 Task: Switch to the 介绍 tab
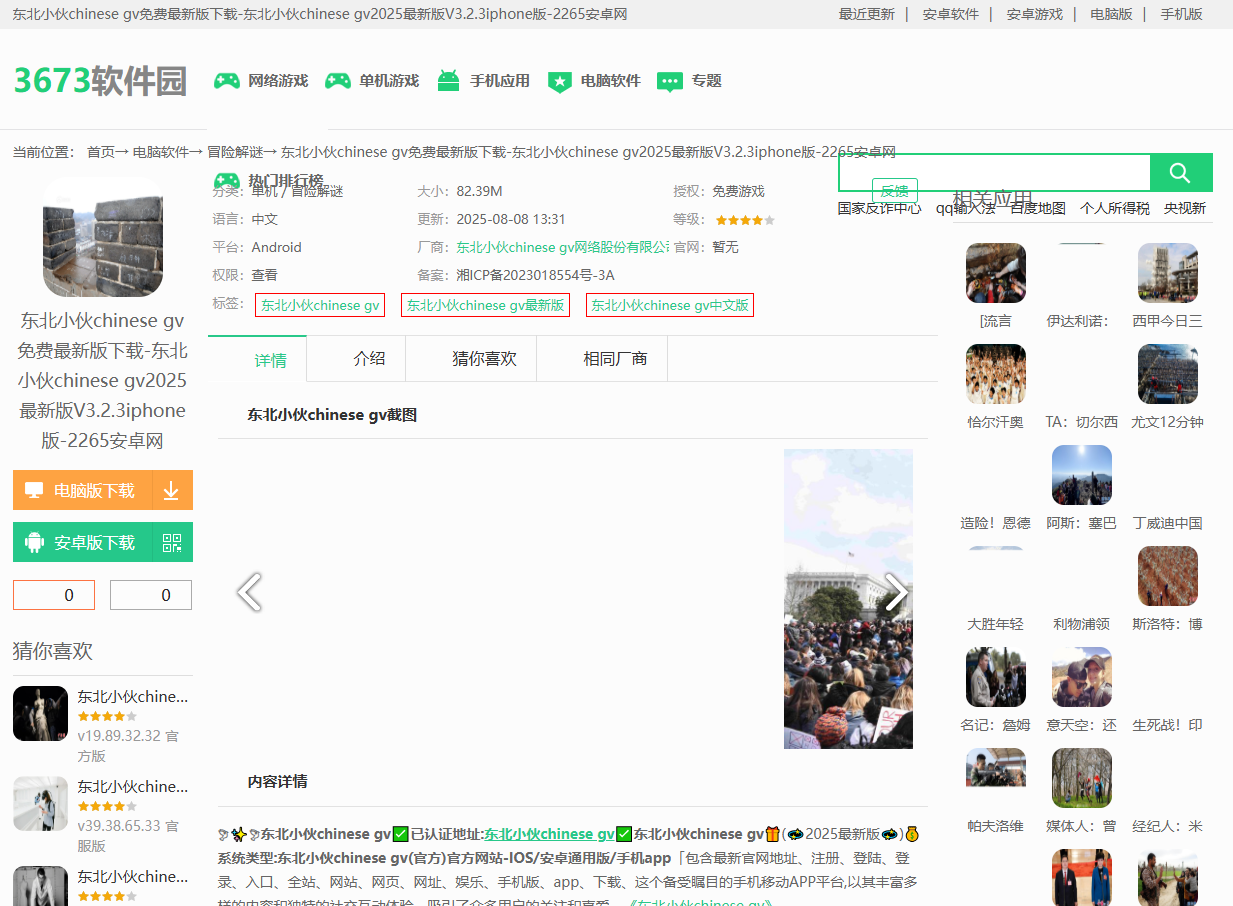369,359
